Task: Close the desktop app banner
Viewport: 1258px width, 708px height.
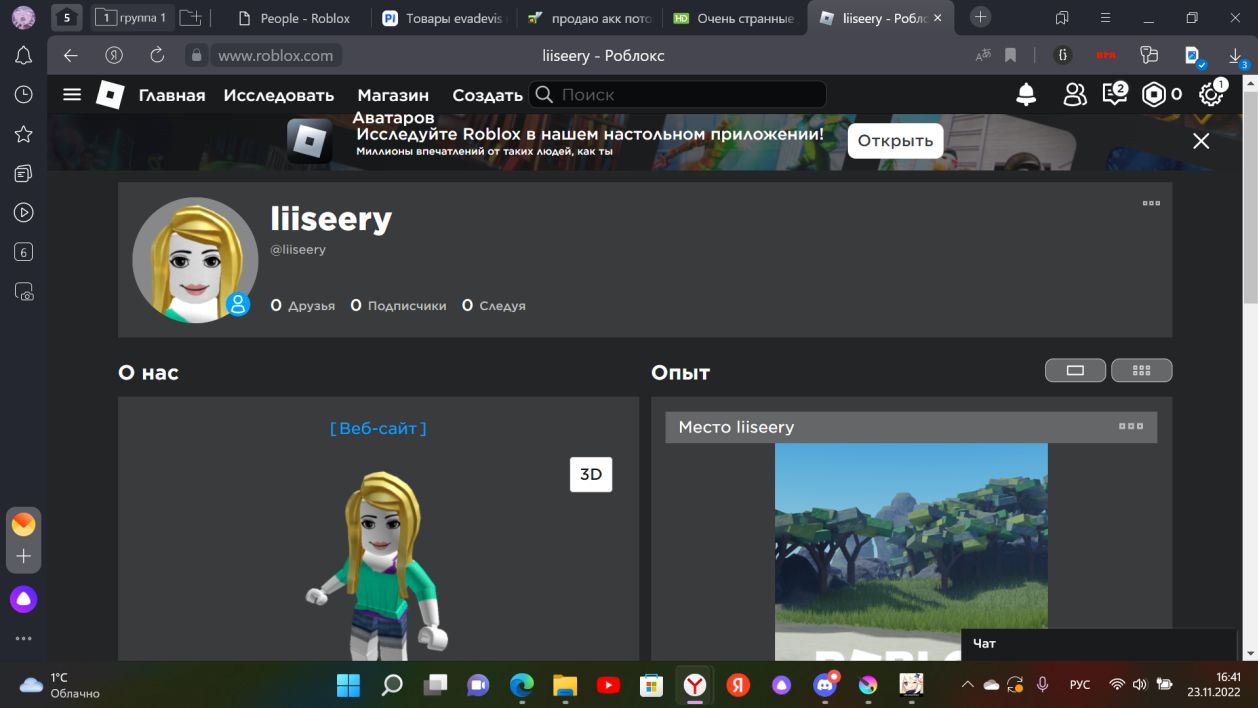Action: (x=1201, y=141)
